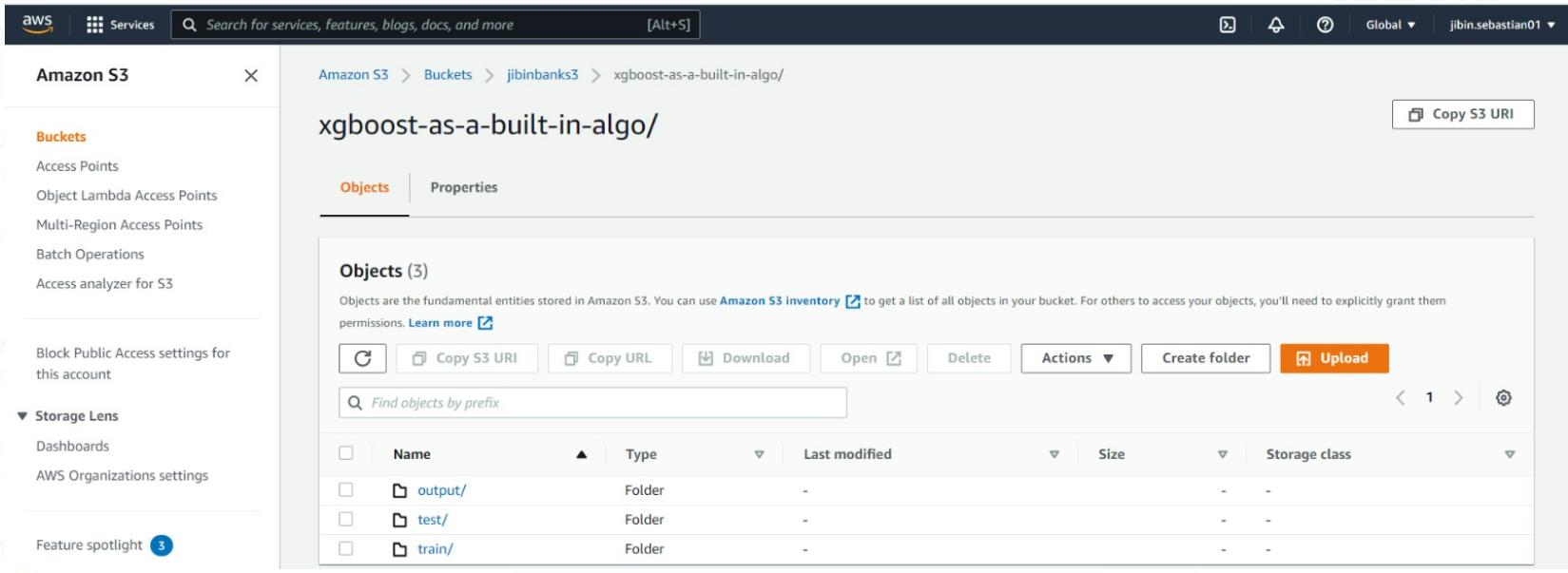Open the Actions dropdown
Image resolution: width=1568 pixels, height=573 pixels.
(1075, 358)
